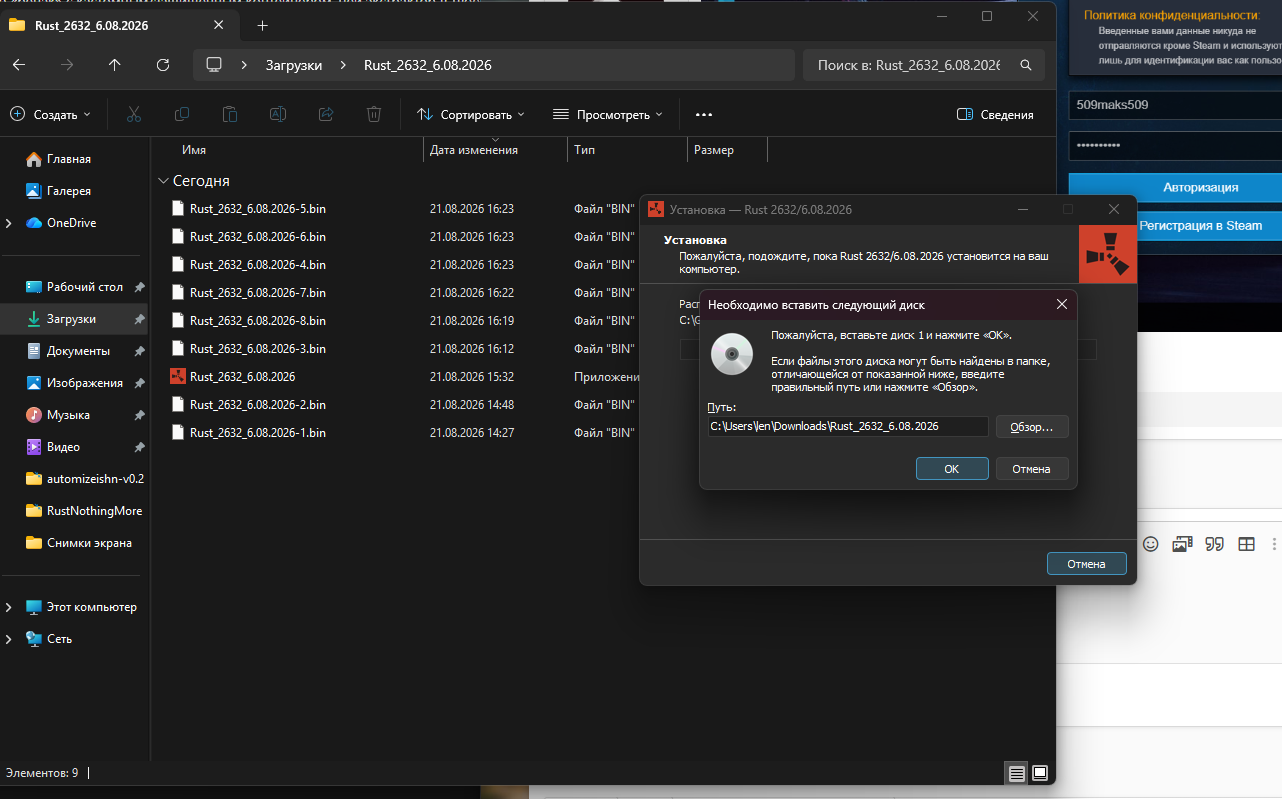Click the Обзор... browse button
The image size is (1282, 799).
(1032, 427)
